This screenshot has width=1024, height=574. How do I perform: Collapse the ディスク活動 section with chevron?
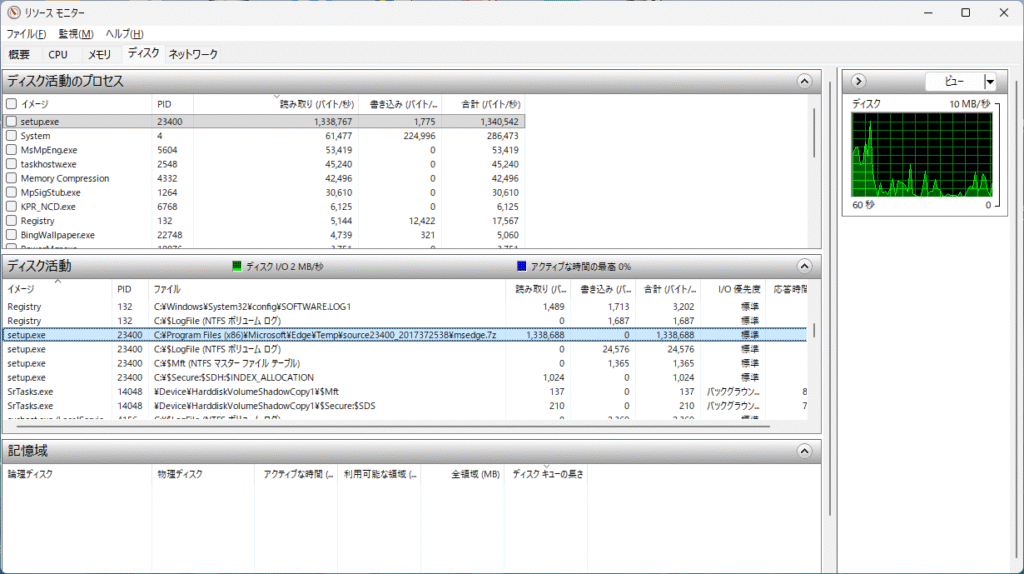tap(804, 266)
